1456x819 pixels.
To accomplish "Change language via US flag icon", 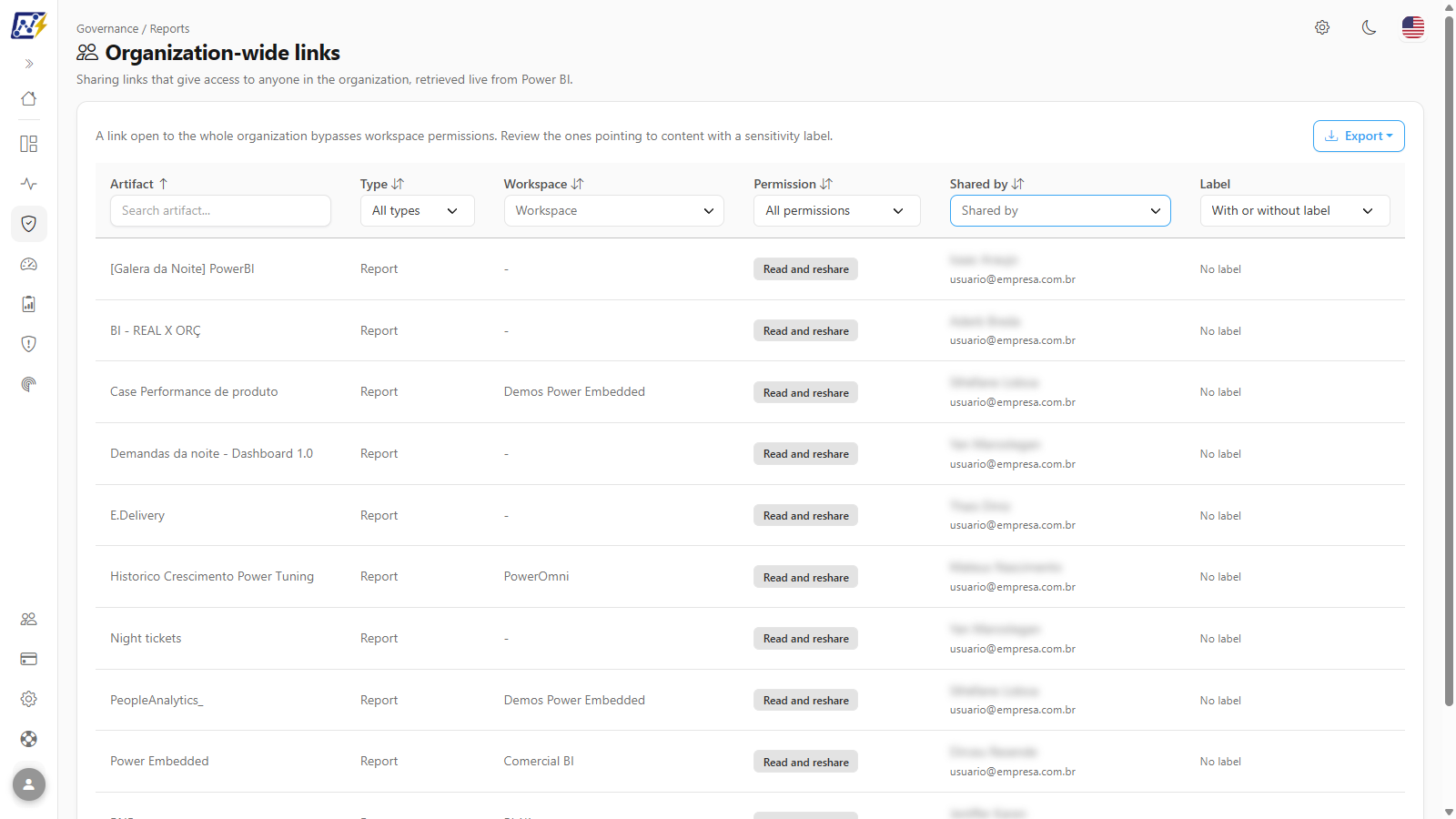I will pyautogui.click(x=1413, y=27).
